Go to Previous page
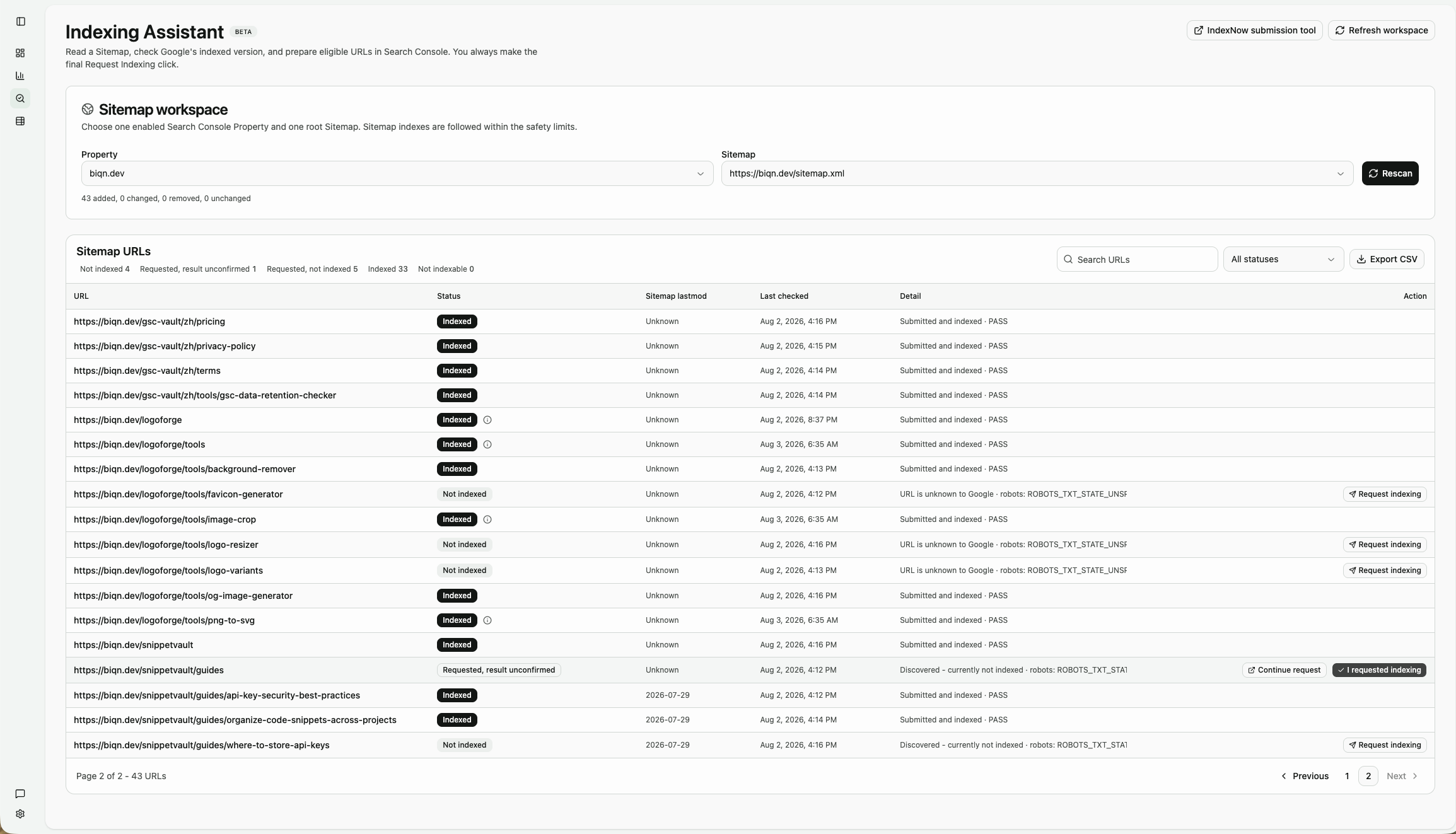The height and width of the screenshot is (834, 1456). click(x=1305, y=776)
